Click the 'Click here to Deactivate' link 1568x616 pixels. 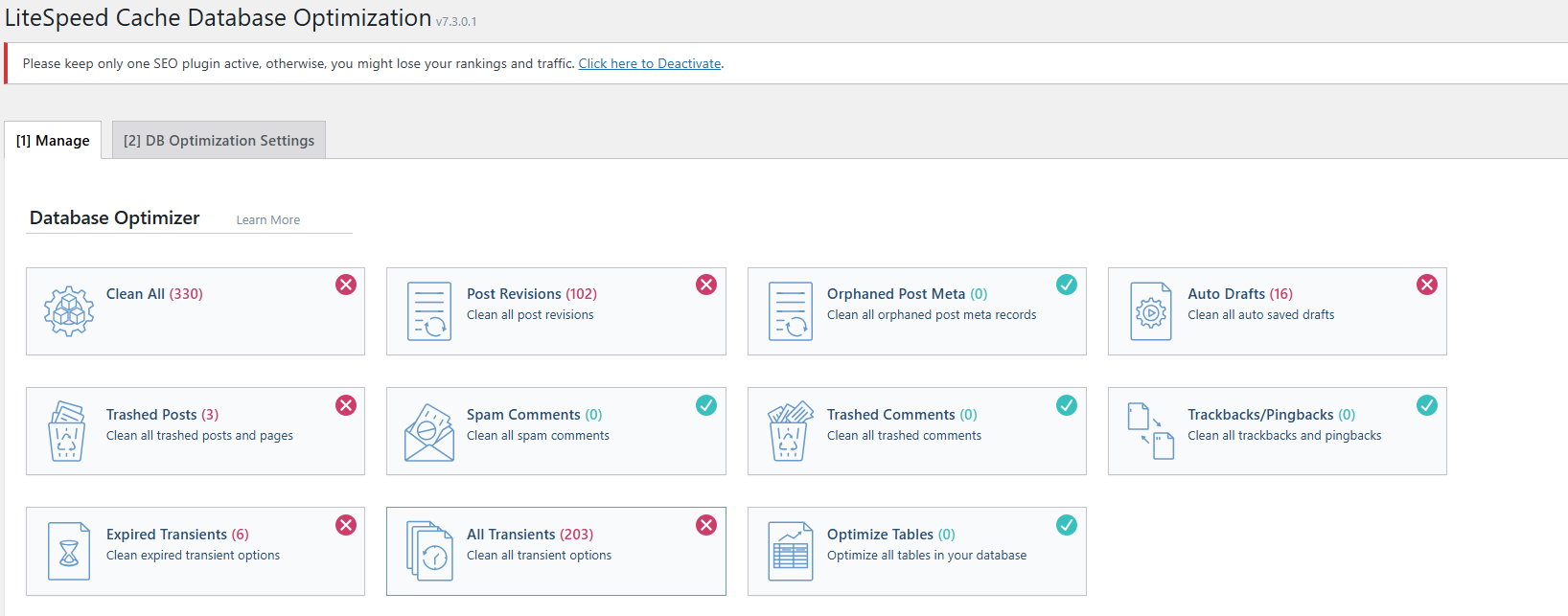(x=649, y=63)
